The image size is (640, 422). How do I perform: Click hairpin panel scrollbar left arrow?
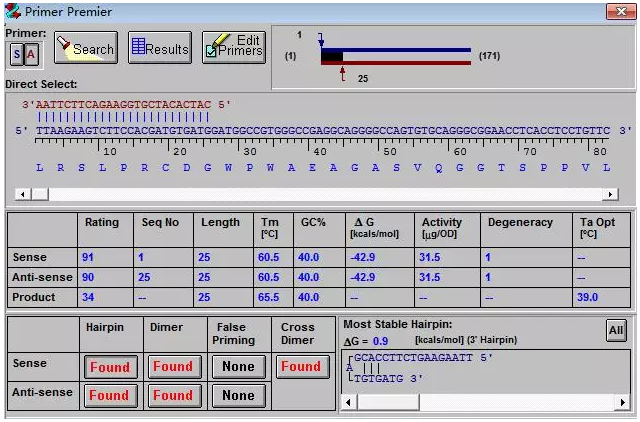pyautogui.click(x=349, y=402)
